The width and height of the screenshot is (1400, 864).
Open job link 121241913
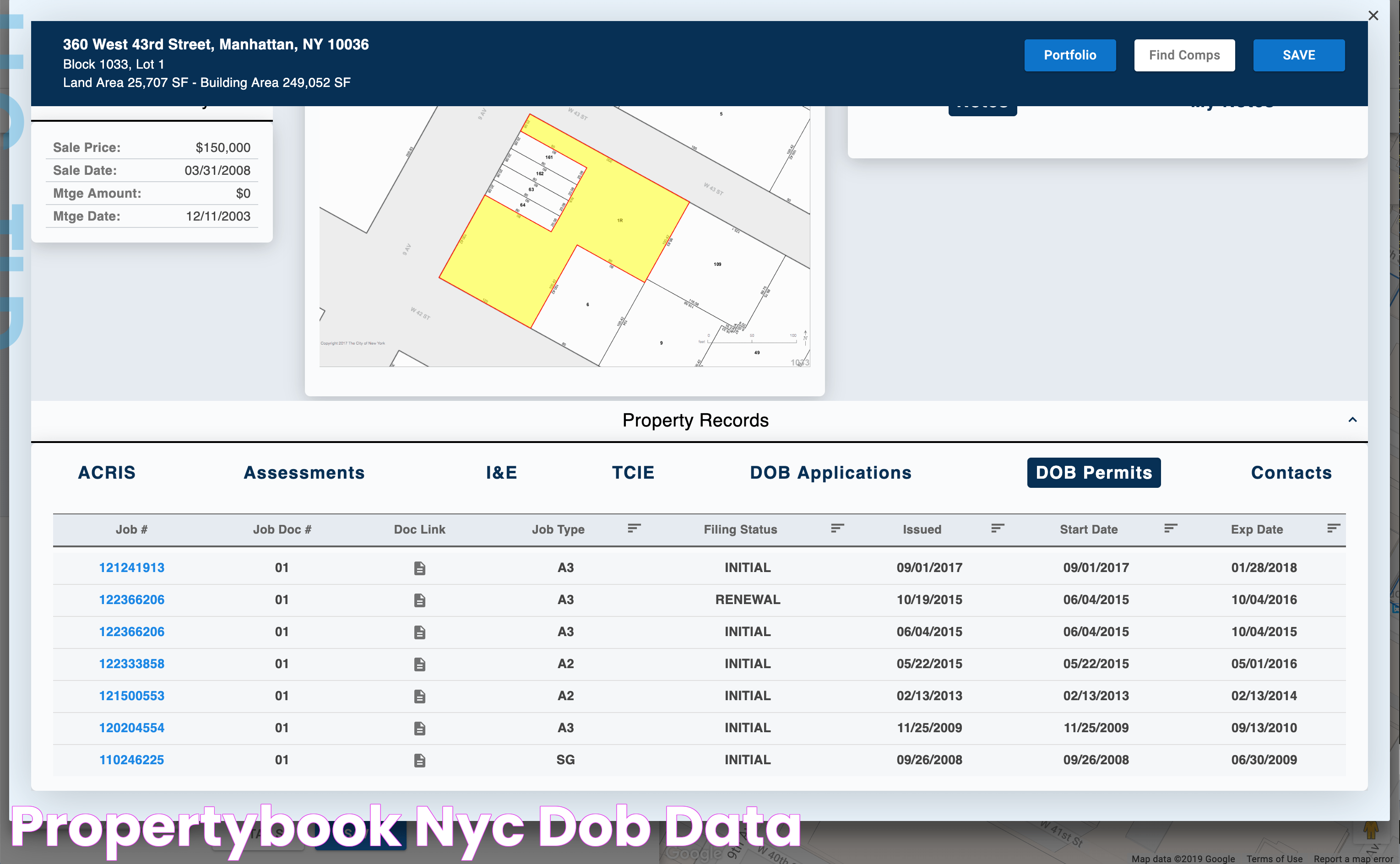(x=131, y=567)
